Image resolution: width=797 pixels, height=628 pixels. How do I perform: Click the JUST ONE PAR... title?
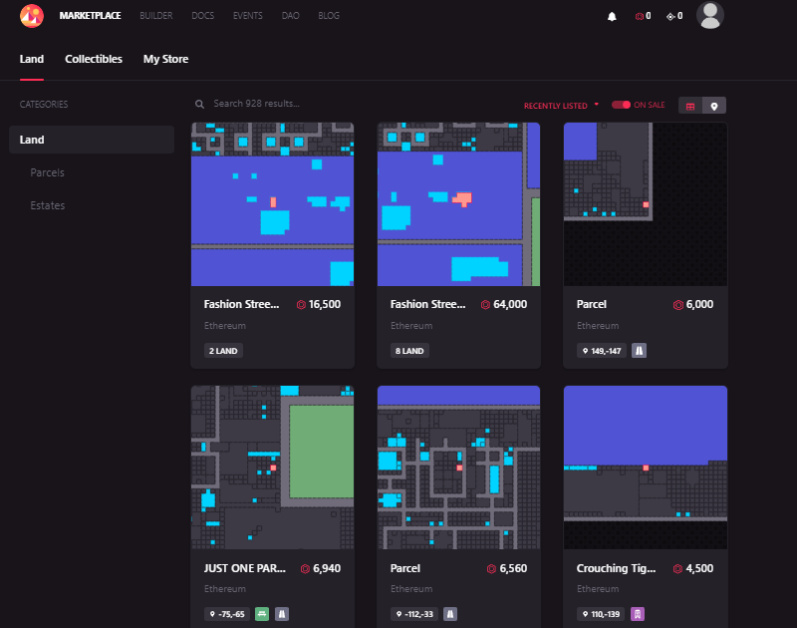pos(244,569)
